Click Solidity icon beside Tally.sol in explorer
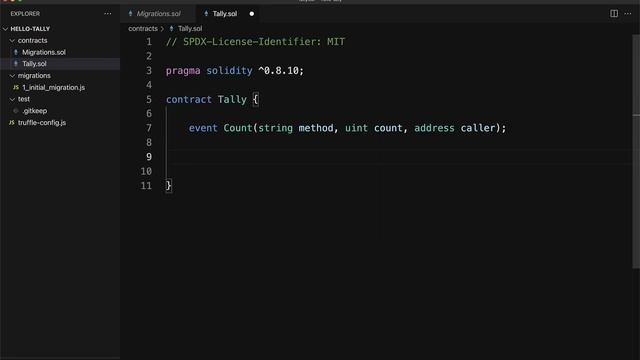 point(16,64)
